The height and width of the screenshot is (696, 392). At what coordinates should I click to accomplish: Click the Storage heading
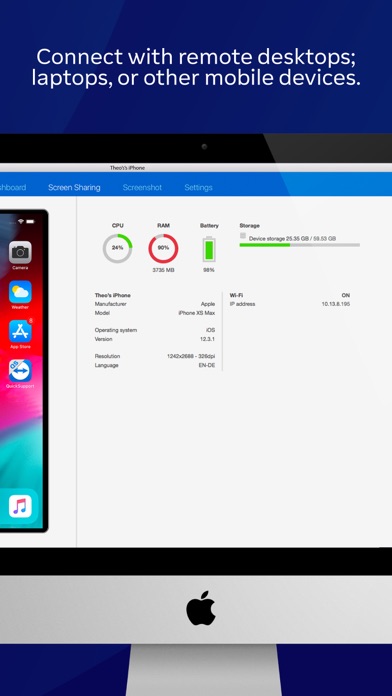[249, 225]
